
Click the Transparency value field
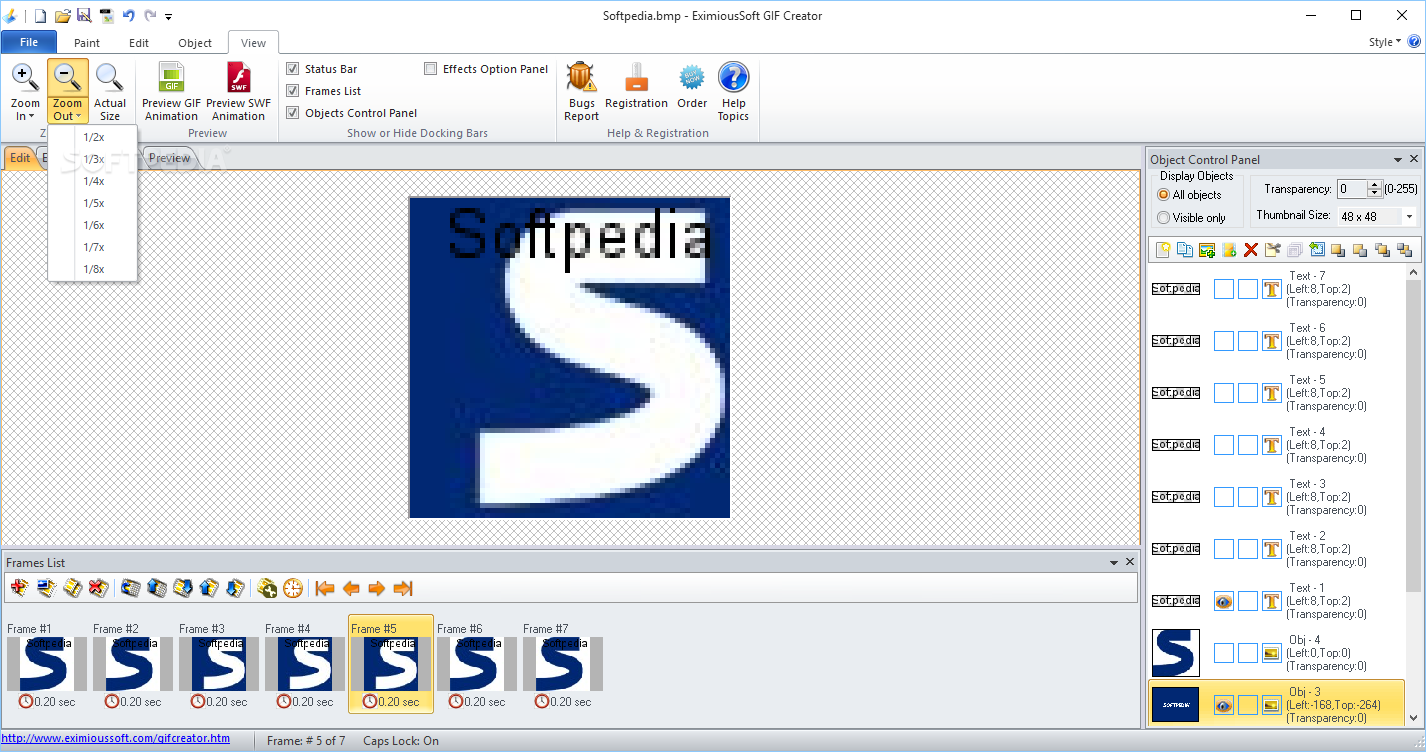click(x=1352, y=189)
